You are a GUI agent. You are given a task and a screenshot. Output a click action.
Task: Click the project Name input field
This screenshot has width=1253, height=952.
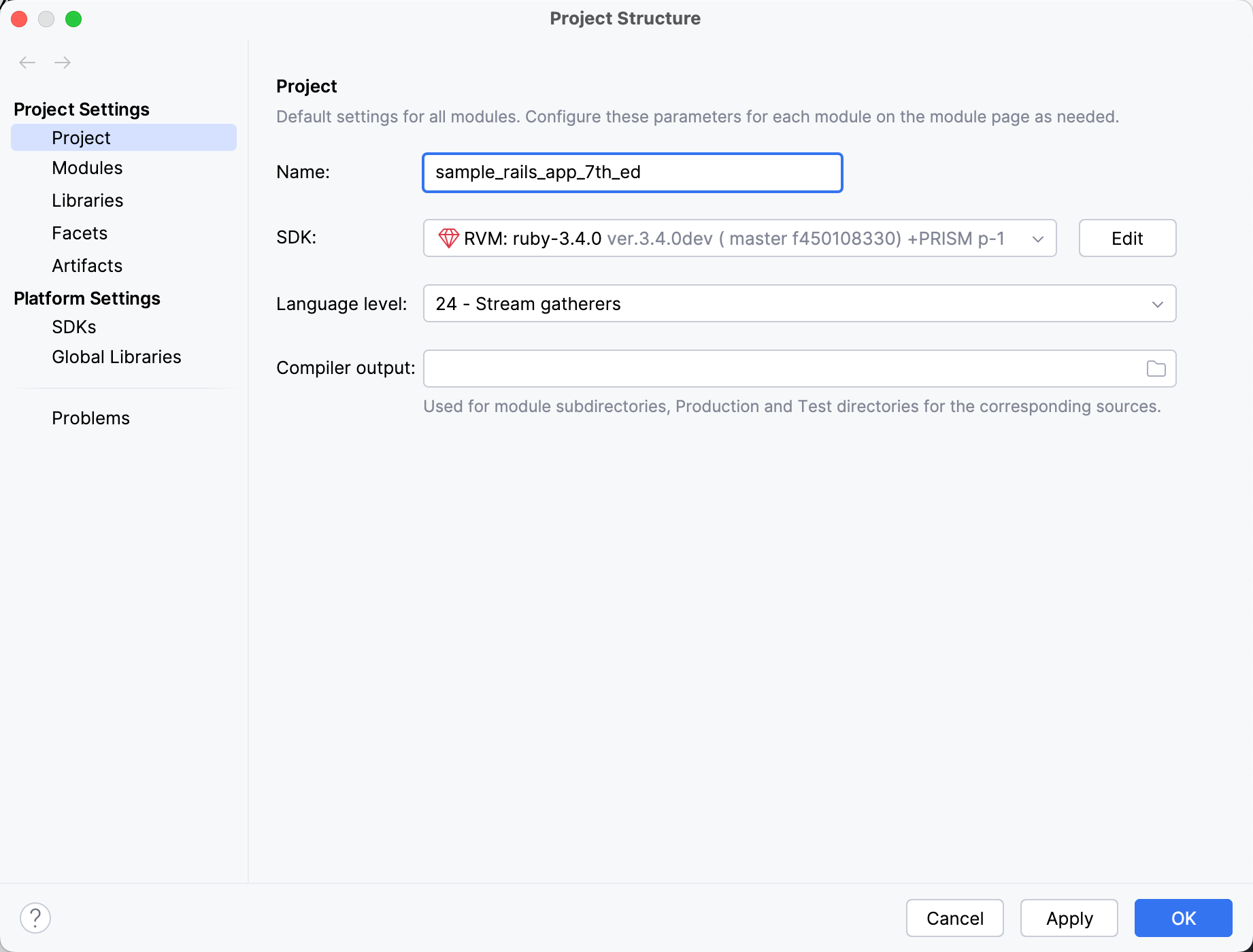click(x=631, y=172)
